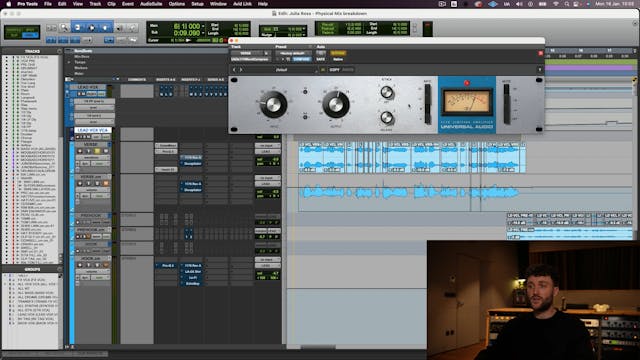Click the input pad button above the knobs
The image size is (640, 360).
tap(305, 92)
